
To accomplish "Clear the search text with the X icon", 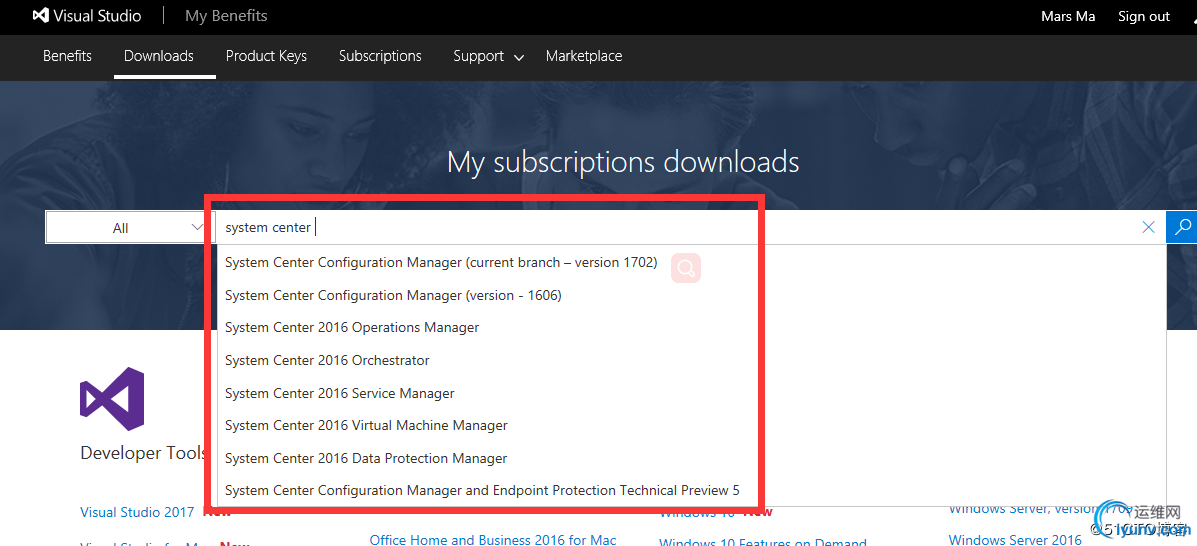I will pyautogui.click(x=1148, y=227).
